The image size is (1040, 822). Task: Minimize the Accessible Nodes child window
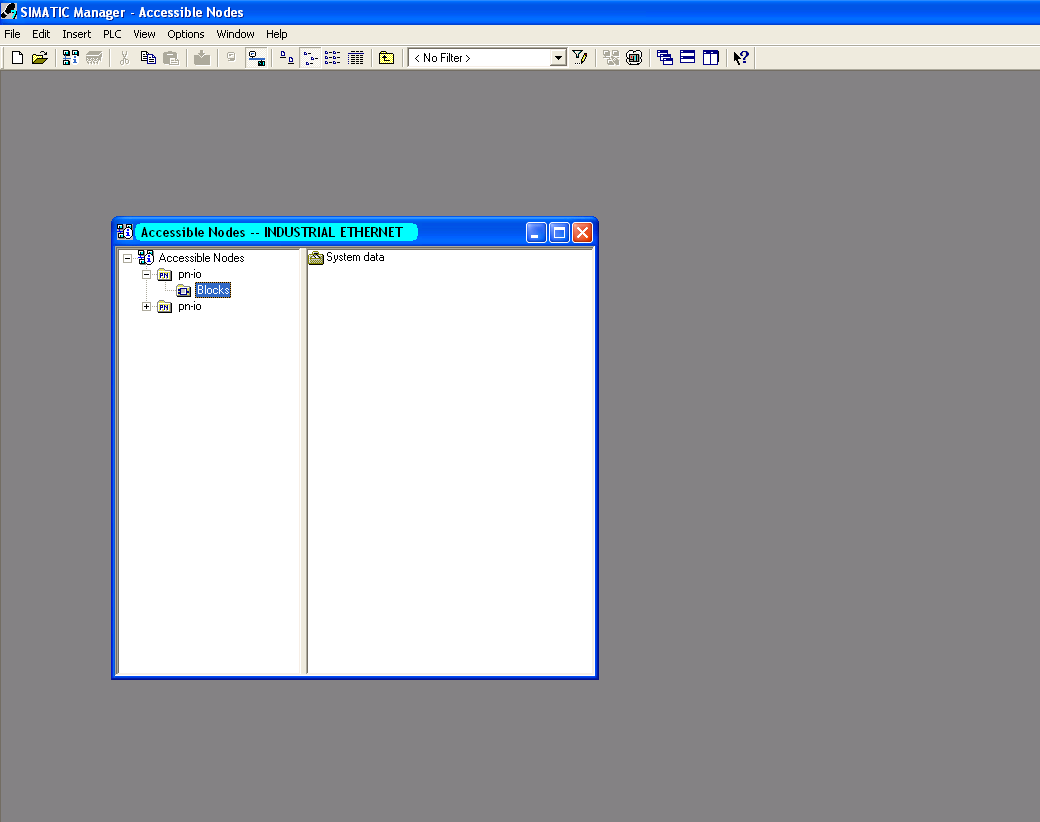[x=537, y=233]
